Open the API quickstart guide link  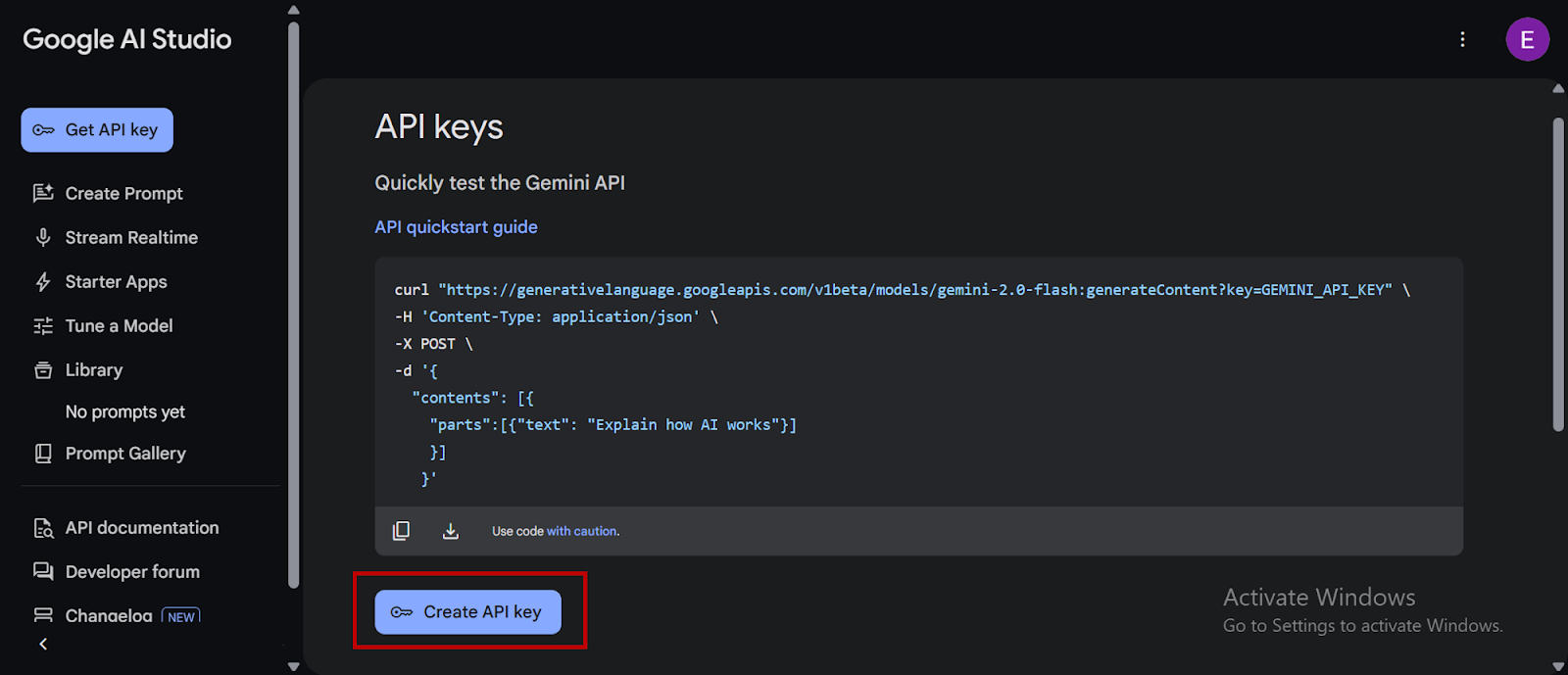coord(456,227)
